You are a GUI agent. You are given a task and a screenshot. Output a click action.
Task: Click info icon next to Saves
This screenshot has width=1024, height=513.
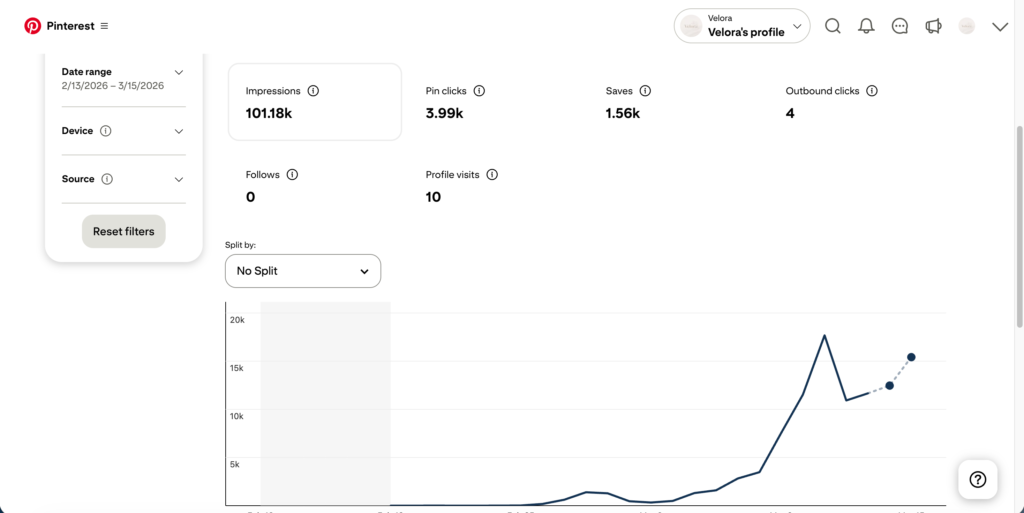point(645,91)
